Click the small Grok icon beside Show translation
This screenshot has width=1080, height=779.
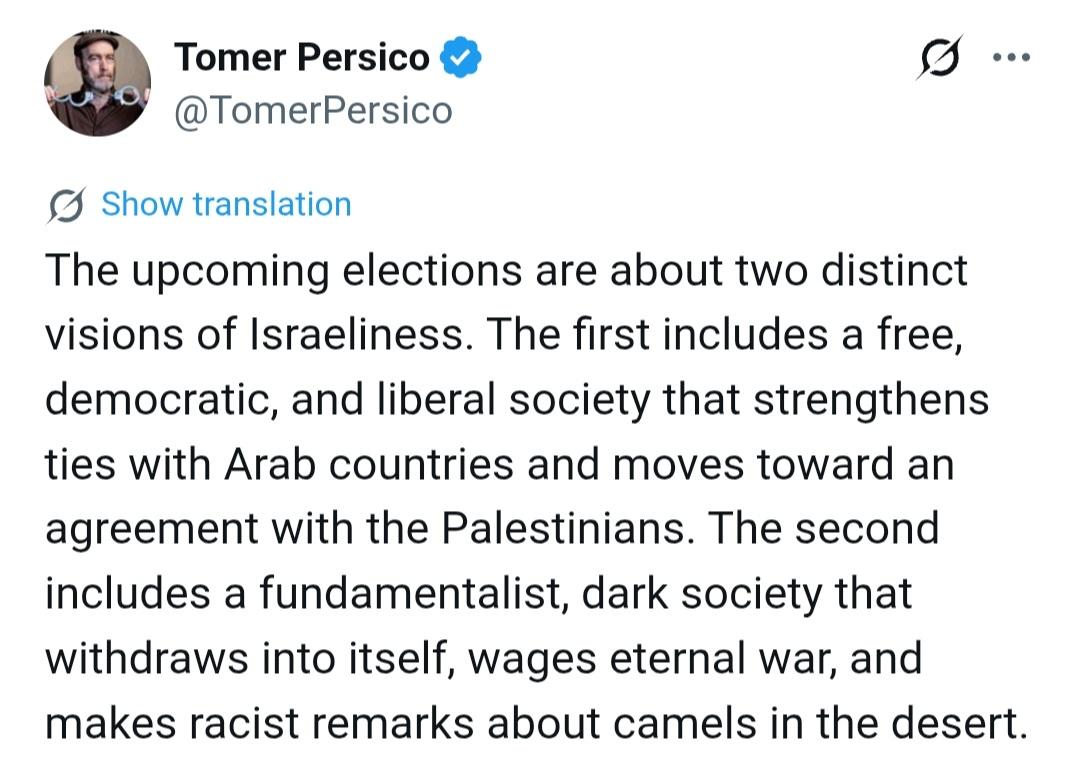[x=66, y=205]
